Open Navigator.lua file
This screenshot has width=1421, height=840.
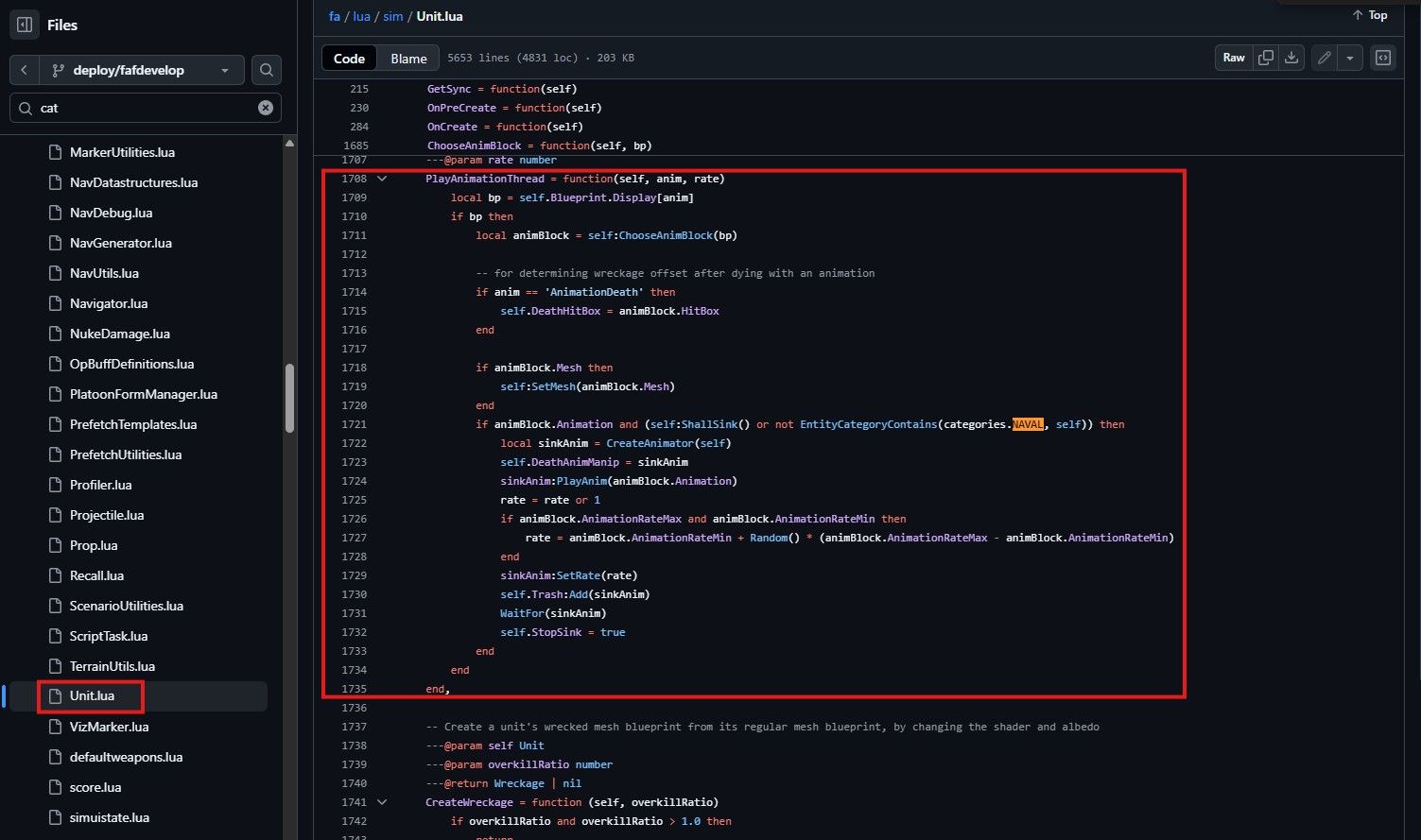pyautogui.click(x=109, y=303)
